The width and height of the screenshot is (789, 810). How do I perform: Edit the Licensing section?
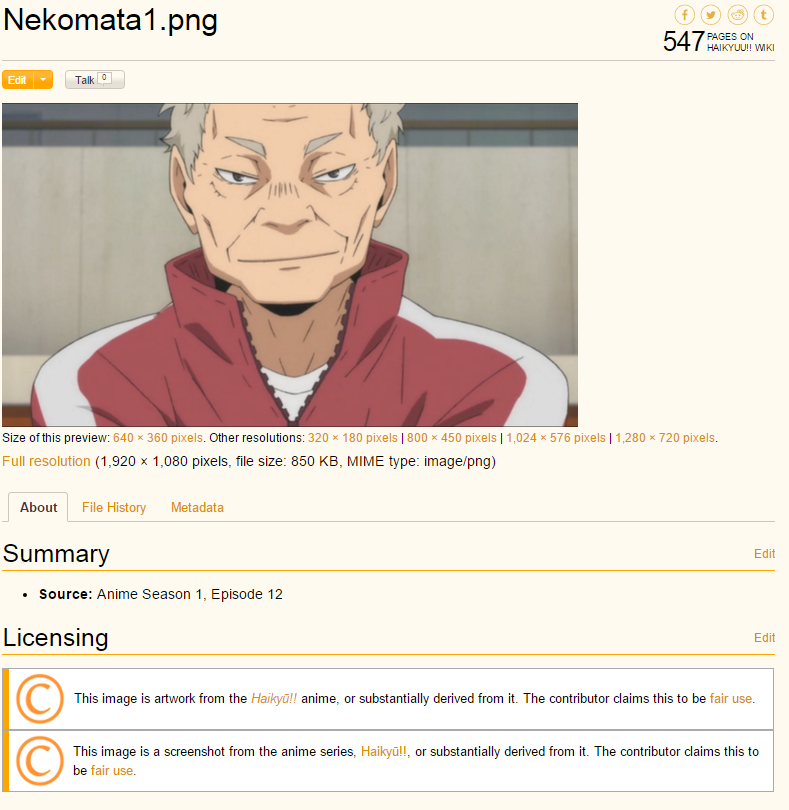(764, 638)
